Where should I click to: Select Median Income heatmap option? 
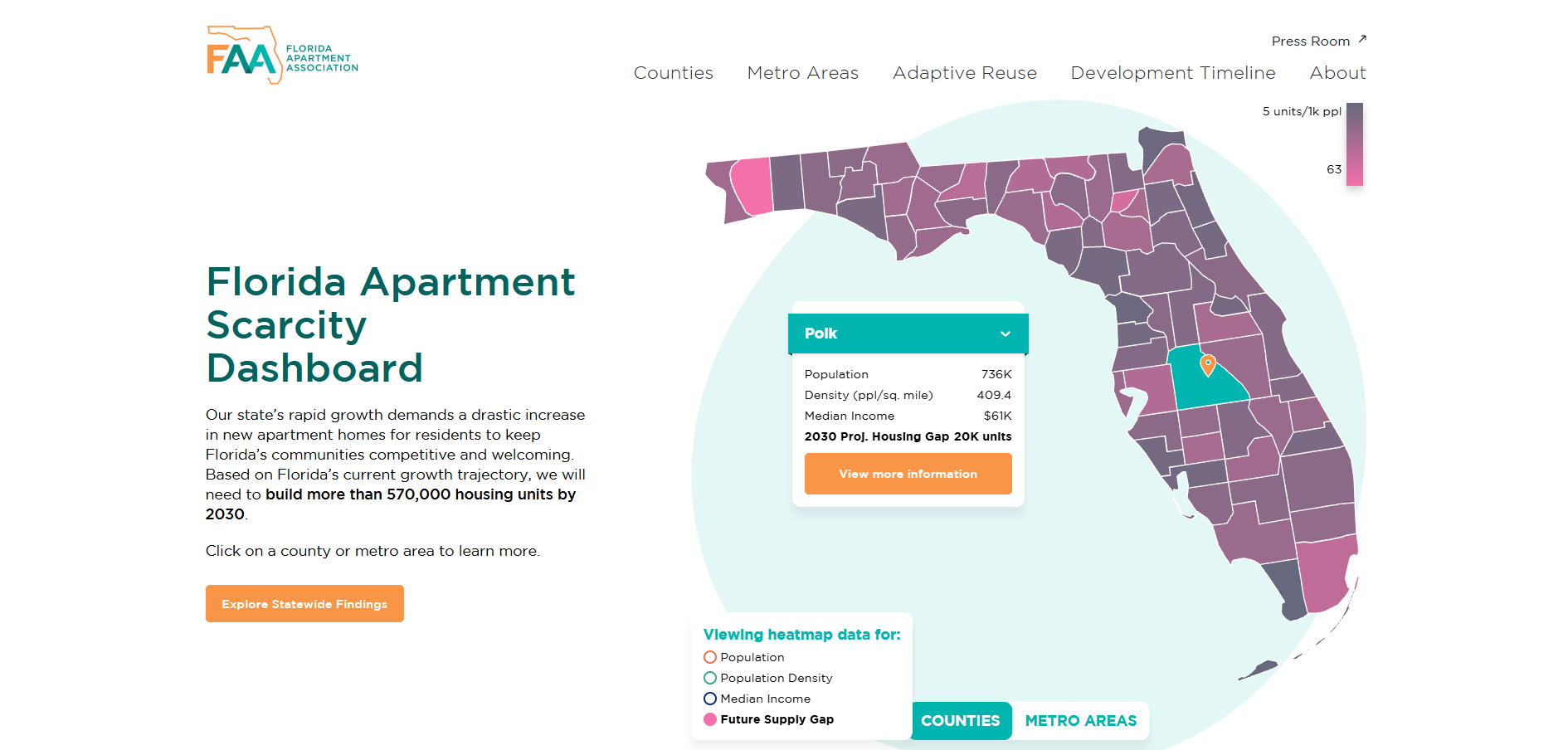710,699
